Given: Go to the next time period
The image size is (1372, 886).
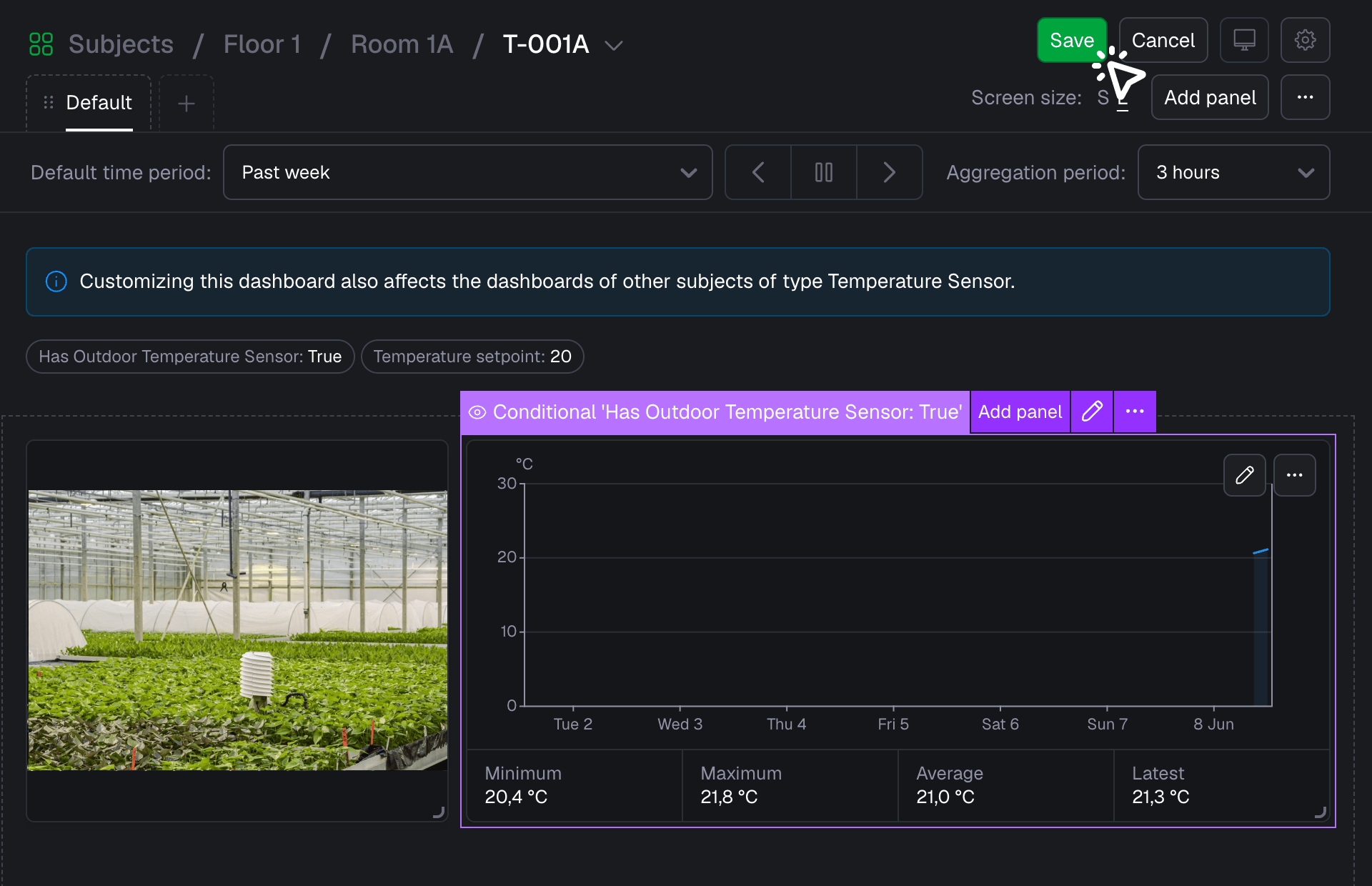Looking at the screenshot, I should tap(890, 172).
